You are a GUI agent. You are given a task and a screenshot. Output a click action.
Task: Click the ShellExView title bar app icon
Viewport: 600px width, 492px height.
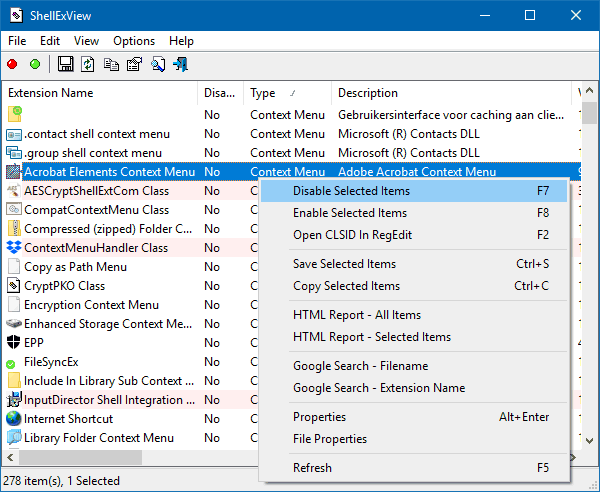(16, 15)
